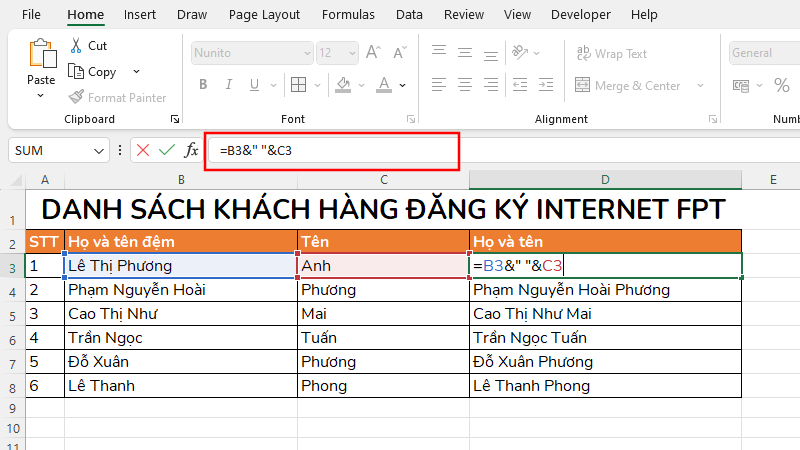This screenshot has height=450, width=800.
Task: Middle align cell contents
Action: (x=465, y=53)
